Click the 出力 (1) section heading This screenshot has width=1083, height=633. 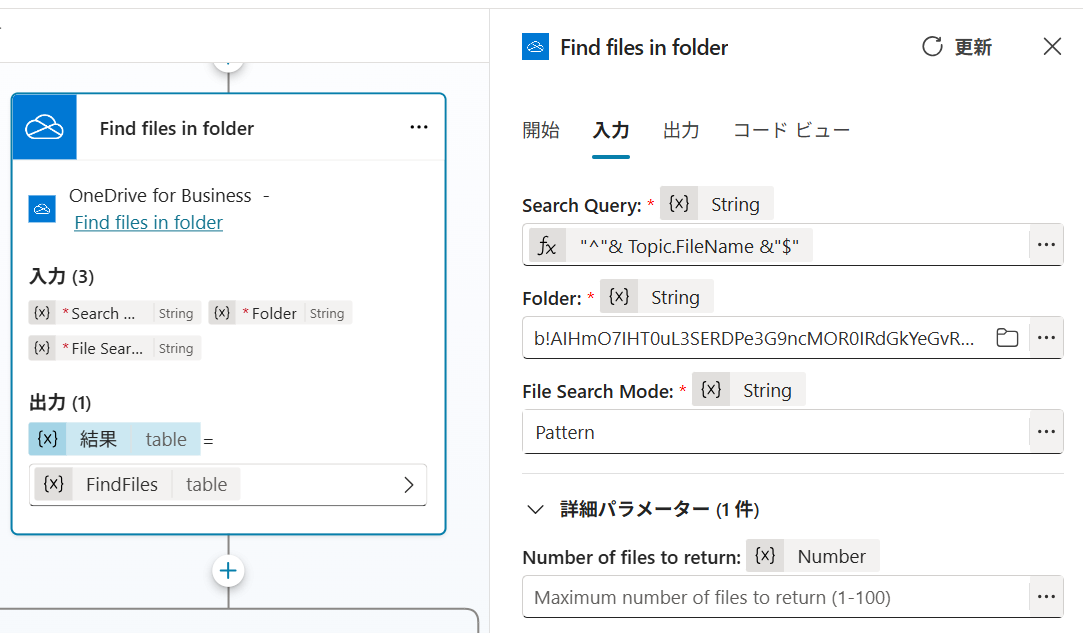(x=60, y=402)
